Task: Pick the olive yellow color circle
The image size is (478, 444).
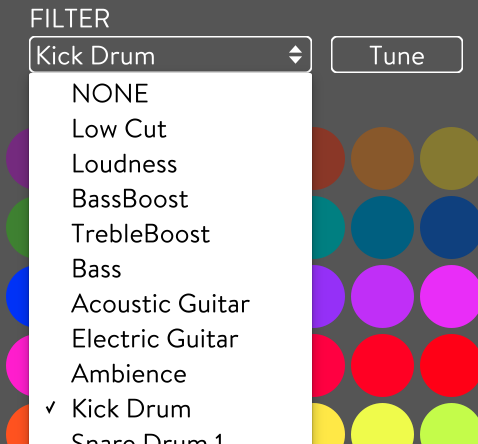Action: [450, 158]
